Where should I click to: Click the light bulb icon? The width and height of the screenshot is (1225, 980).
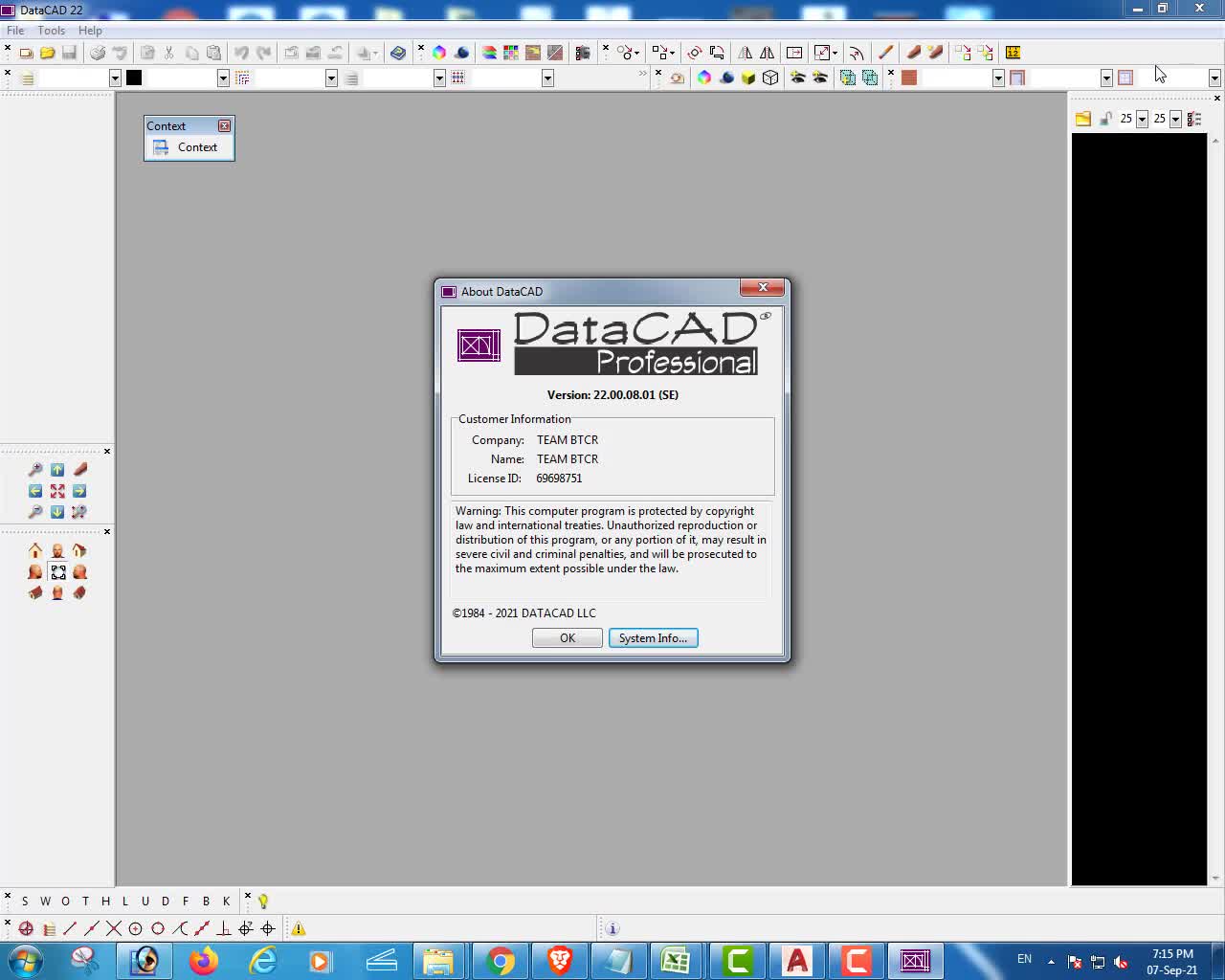click(263, 901)
